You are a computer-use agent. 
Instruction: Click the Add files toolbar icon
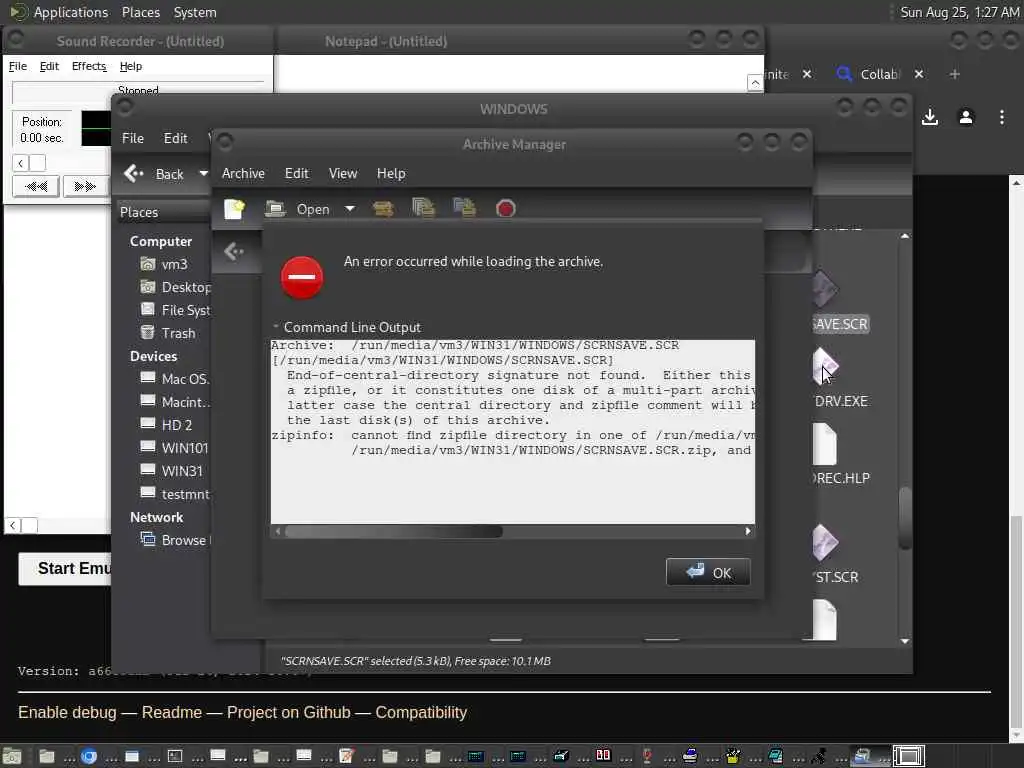point(424,208)
